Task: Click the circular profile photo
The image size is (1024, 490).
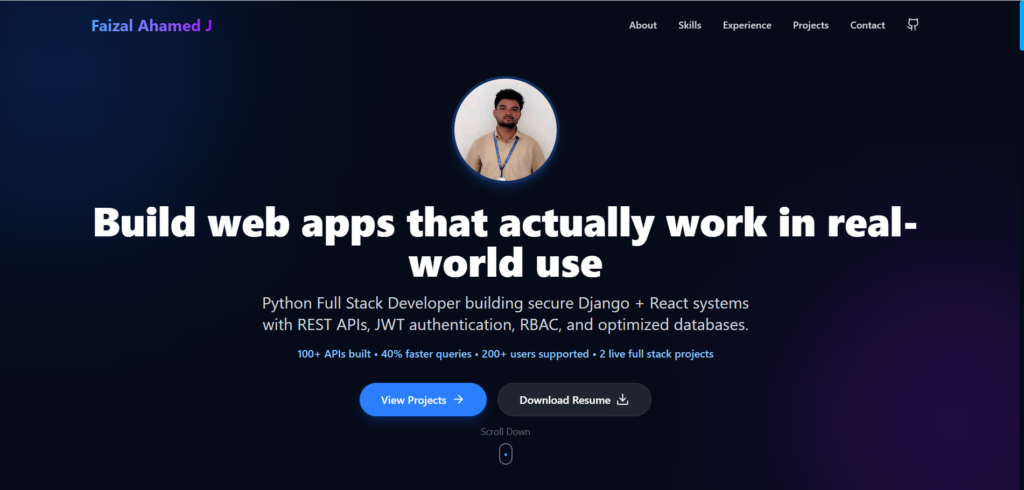Action: click(x=505, y=129)
